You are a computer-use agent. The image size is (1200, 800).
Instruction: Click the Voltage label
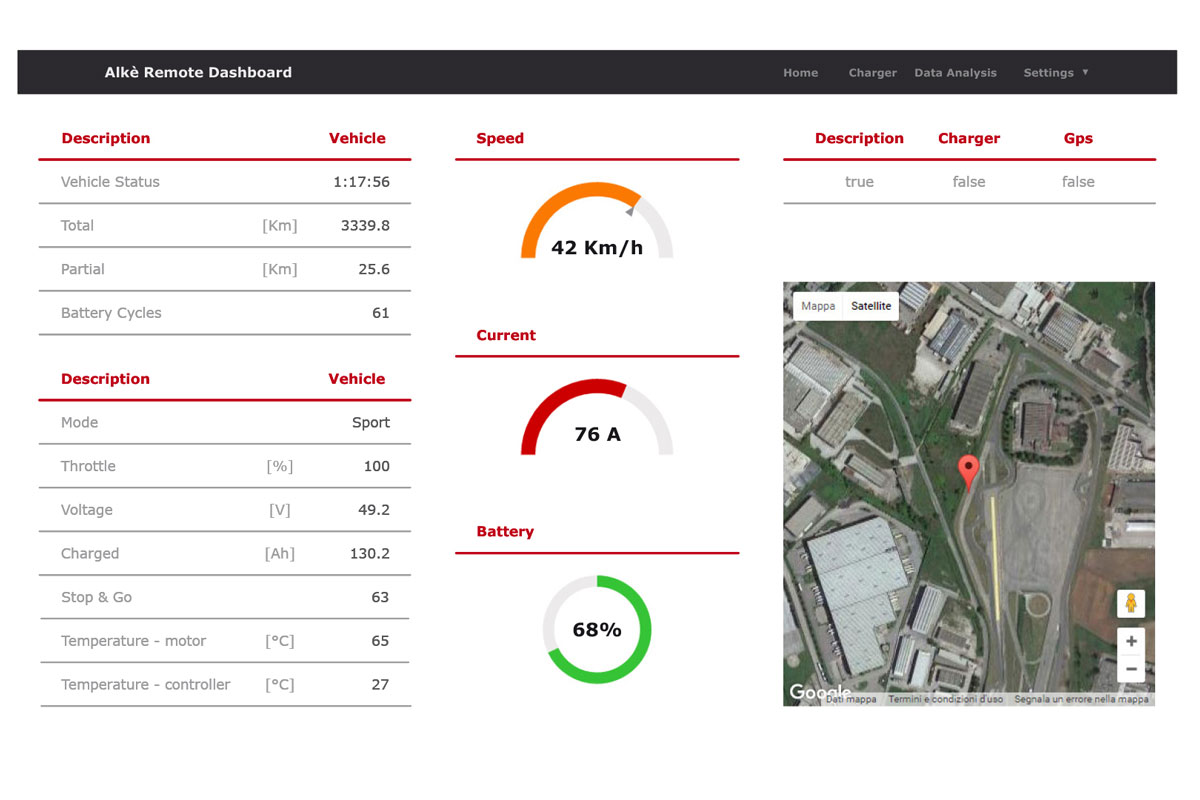(x=87, y=510)
